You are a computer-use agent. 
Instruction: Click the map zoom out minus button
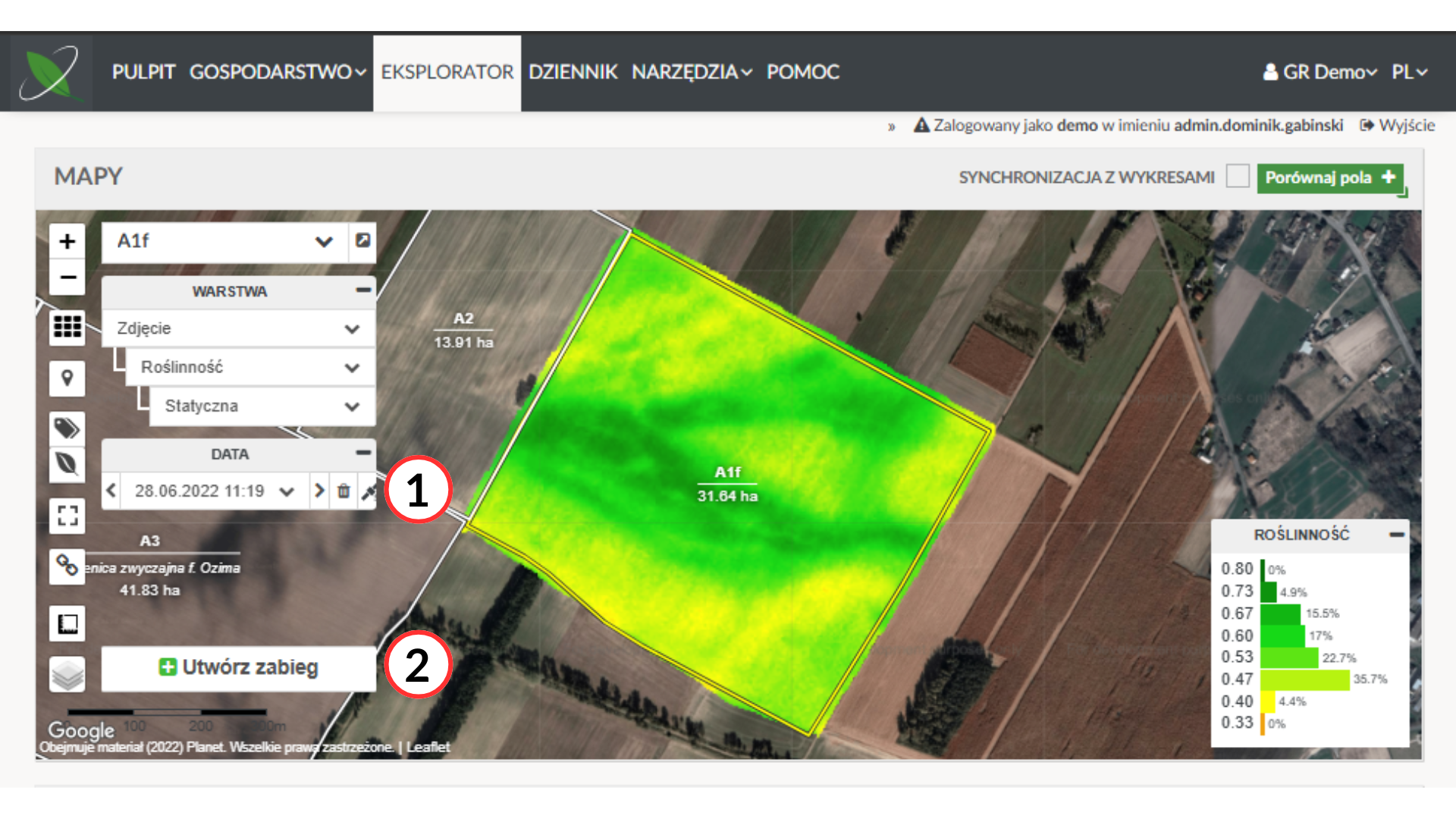pyautogui.click(x=67, y=278)
